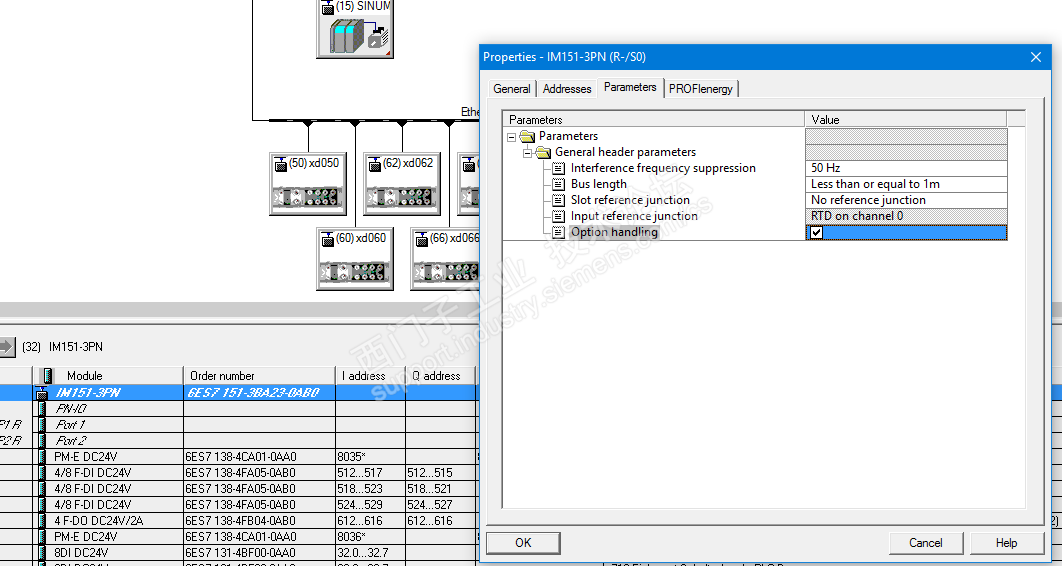Click the Input reference junction label
Screen dimensions: 1062x566
tap(634, 216)
